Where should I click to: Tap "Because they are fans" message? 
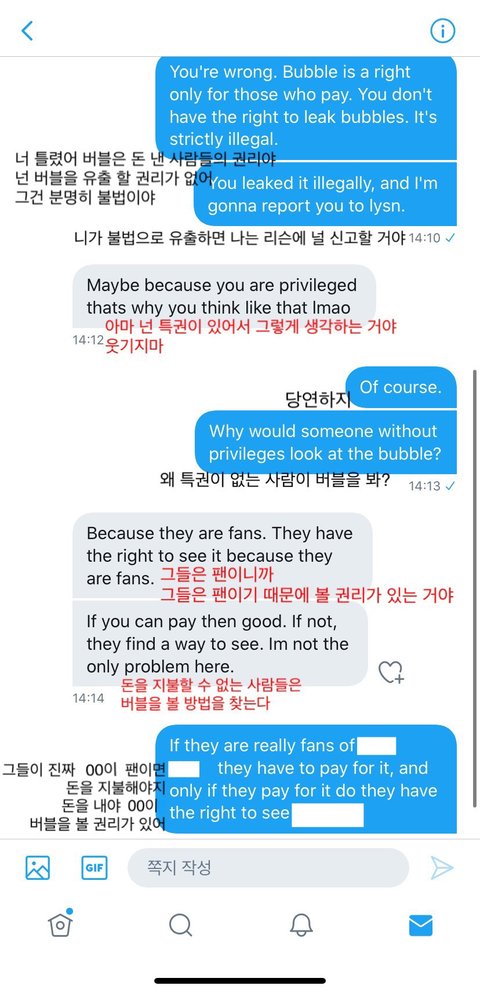pyautogui.click(x=222, y=555)
